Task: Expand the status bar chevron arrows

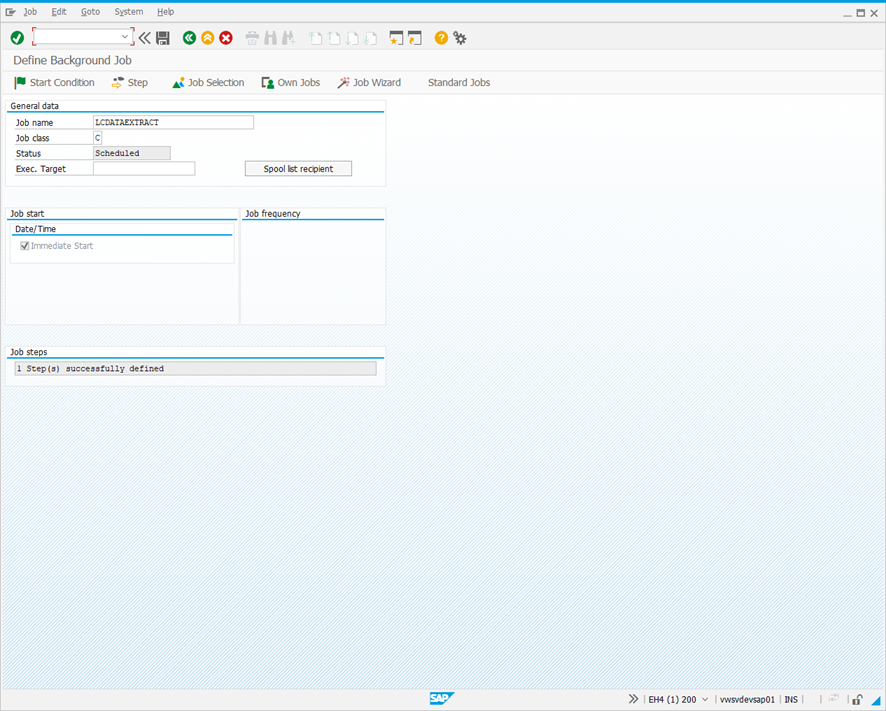Action: (633, 699)
